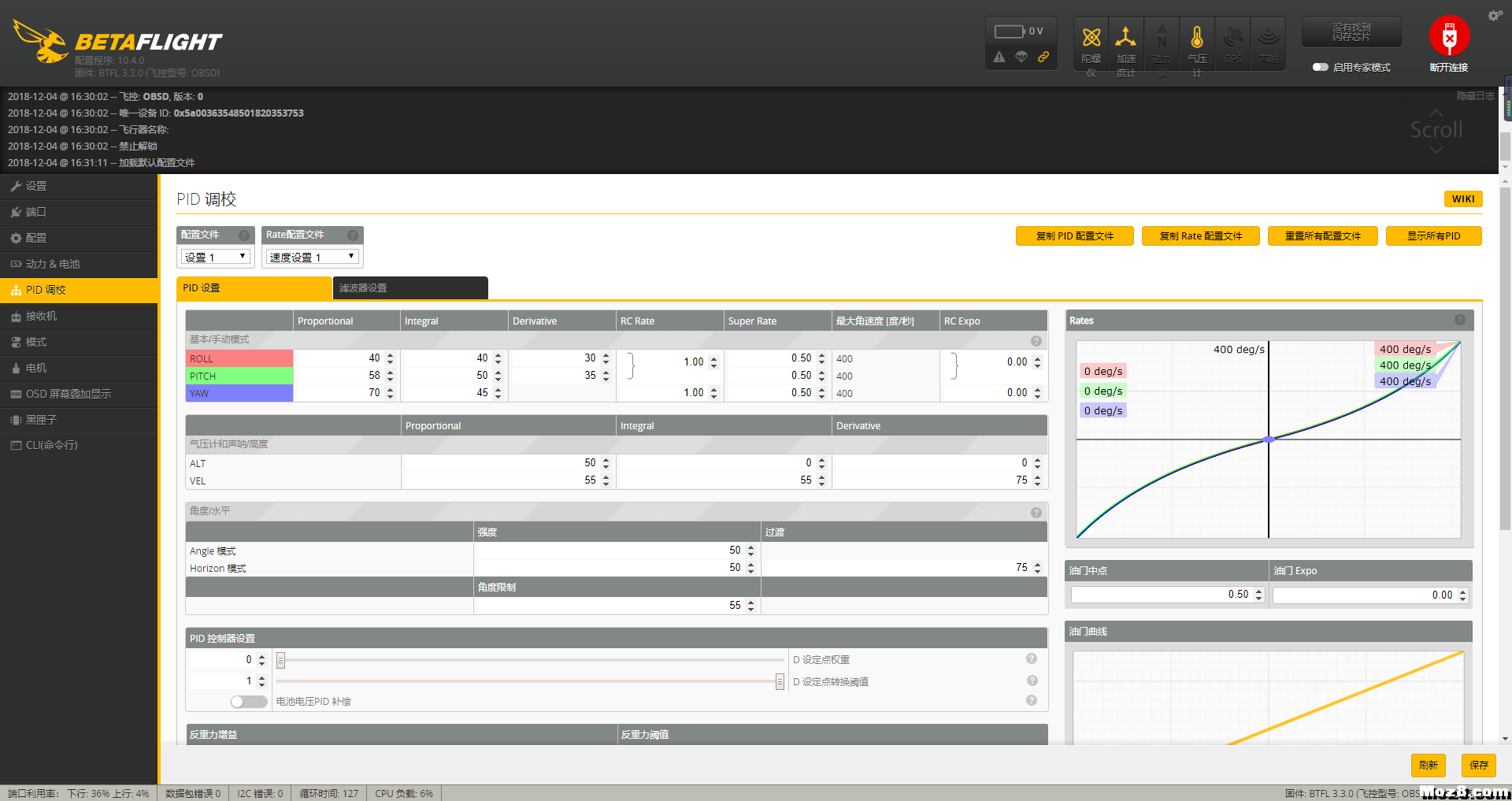
Task: Open help icon for D 设定点转换阈值
Action: [x=1032, y=680]
